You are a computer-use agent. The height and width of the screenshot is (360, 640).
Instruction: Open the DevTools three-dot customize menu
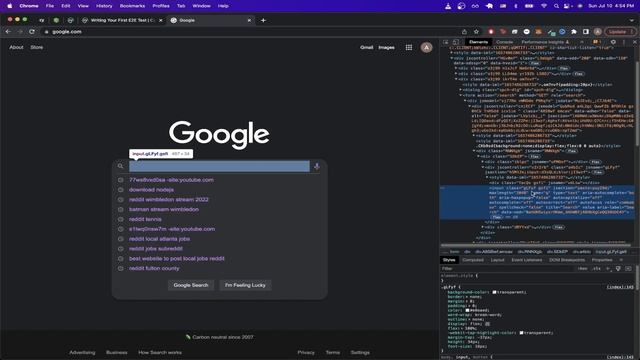click(624, 42)
